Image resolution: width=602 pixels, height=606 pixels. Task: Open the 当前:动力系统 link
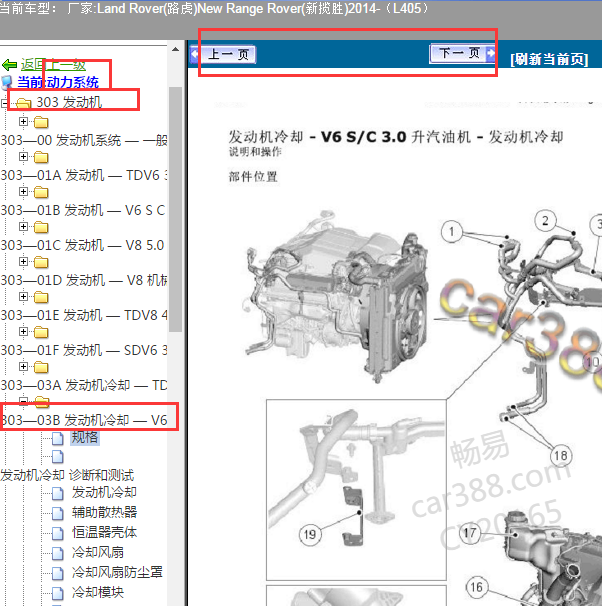pos(58,82)
